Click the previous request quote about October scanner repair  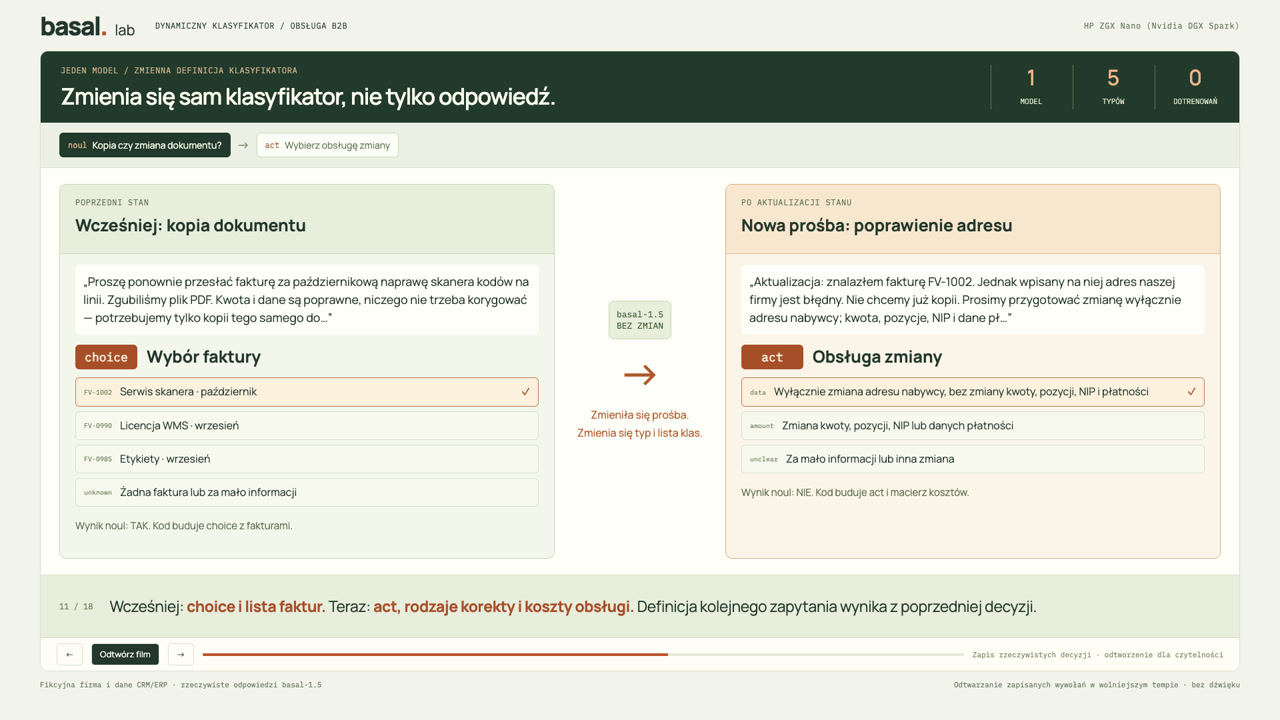pyautogui.click(x=307, y=300)
